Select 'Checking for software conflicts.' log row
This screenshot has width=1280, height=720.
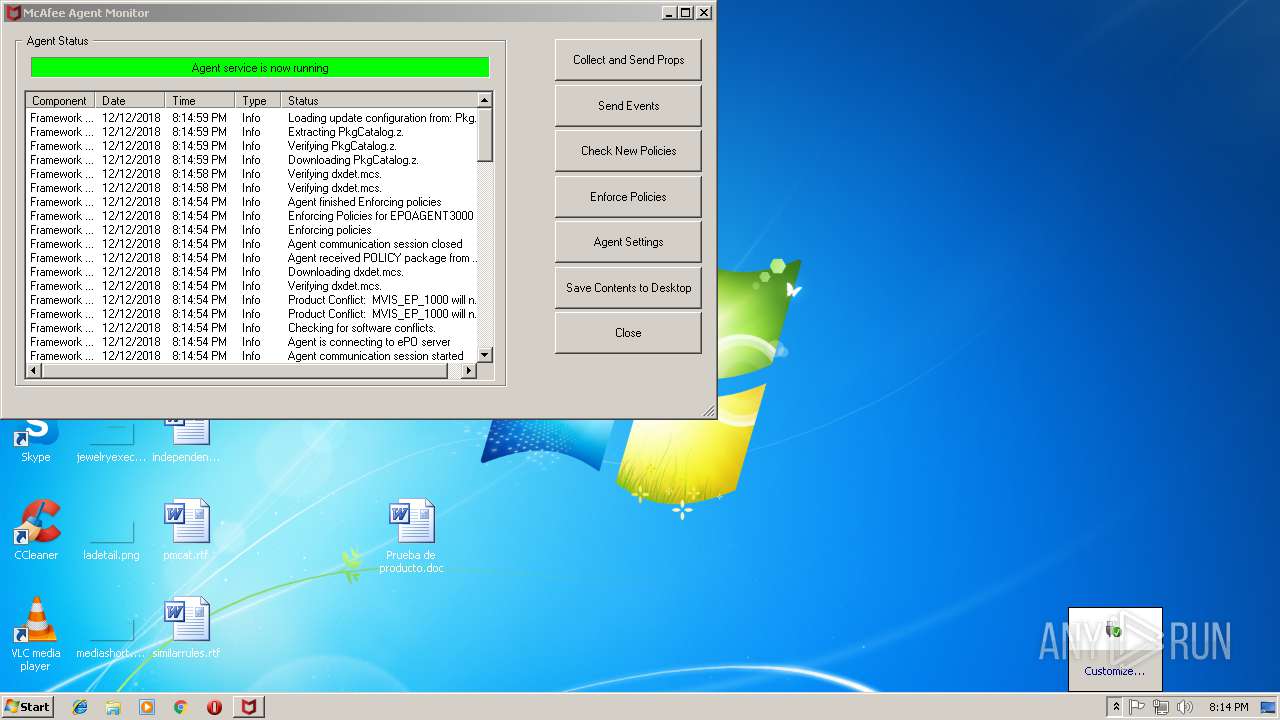pyautogui.click(x=252, y=328)
